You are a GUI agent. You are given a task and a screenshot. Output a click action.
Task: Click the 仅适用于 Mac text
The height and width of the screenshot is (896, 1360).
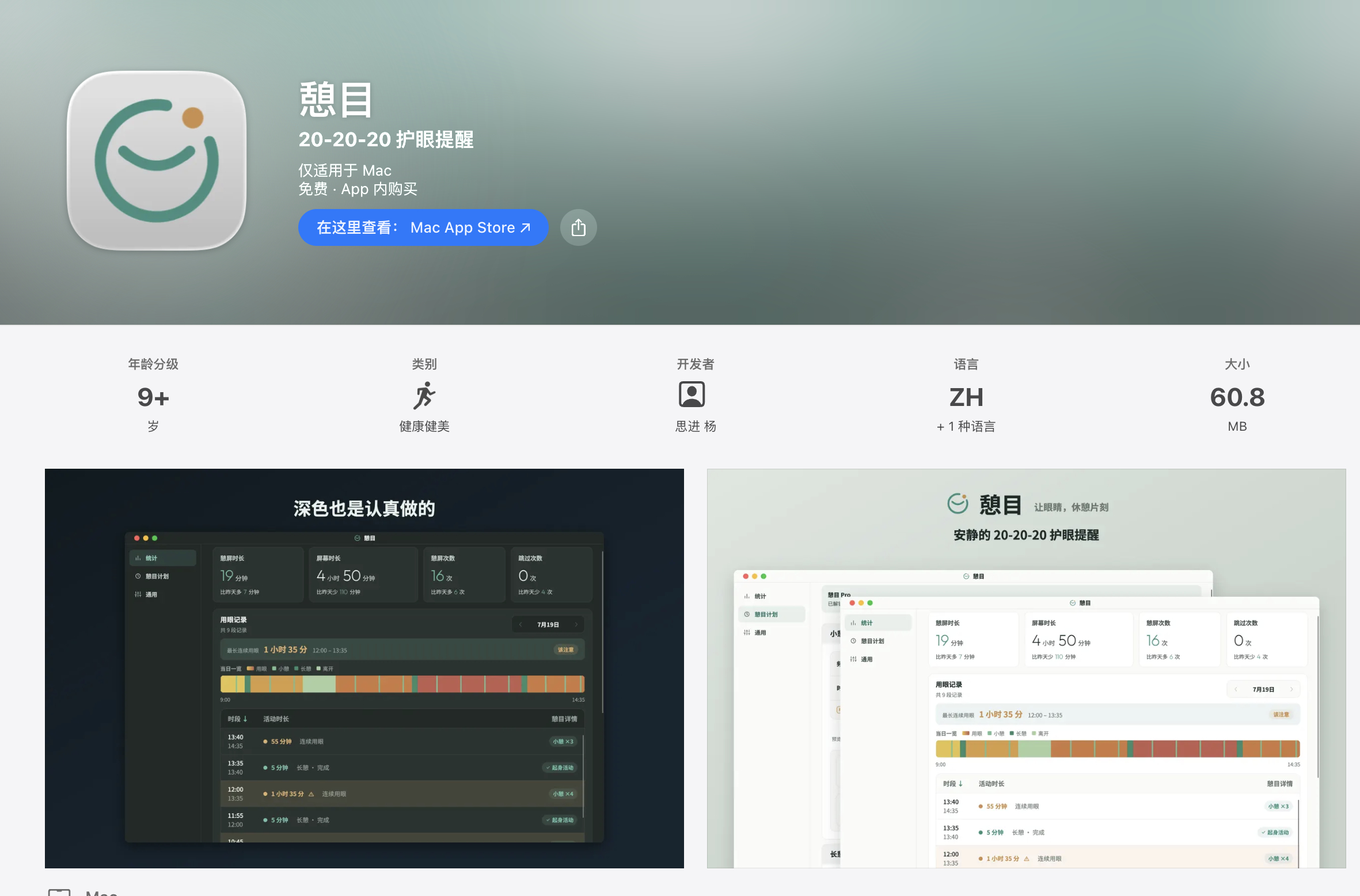(345, 170)
